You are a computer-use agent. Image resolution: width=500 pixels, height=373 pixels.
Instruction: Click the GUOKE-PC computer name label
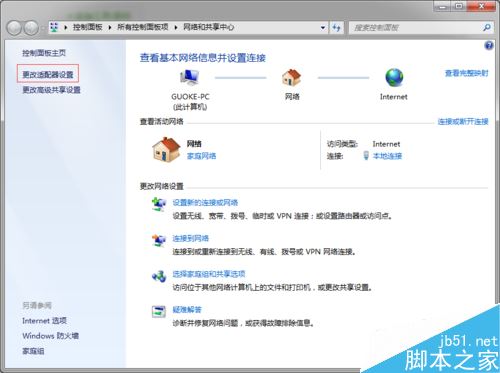coord(190,97)
